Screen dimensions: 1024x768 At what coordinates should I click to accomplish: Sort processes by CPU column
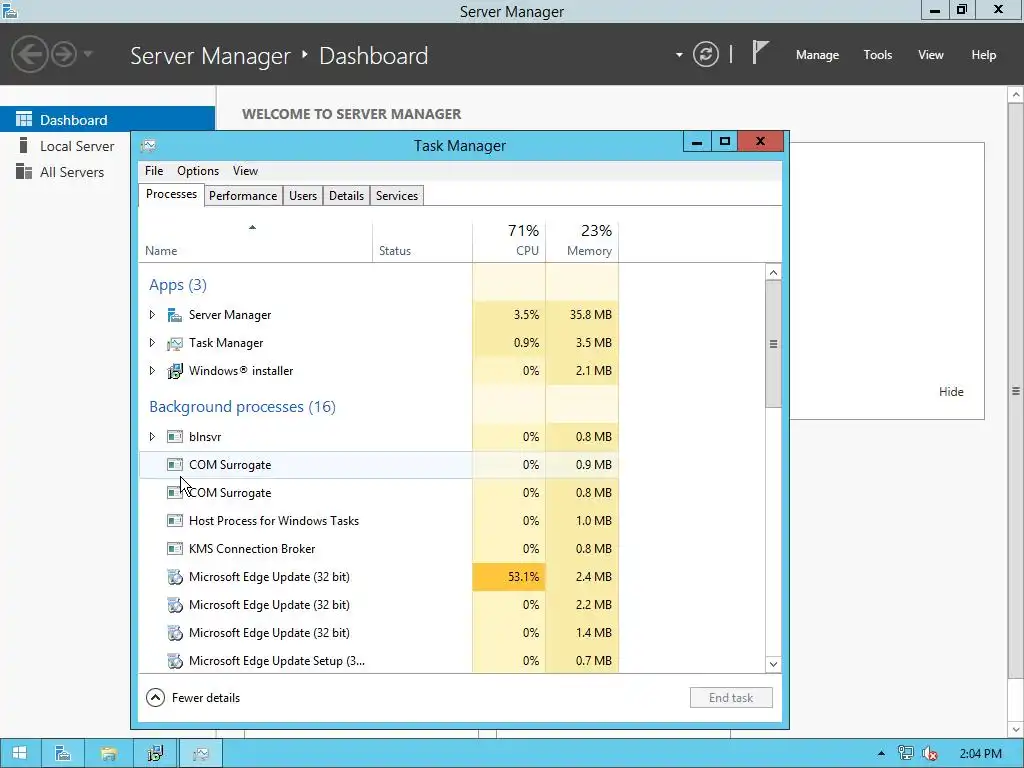pyautogui.click(x=509, y=242)
